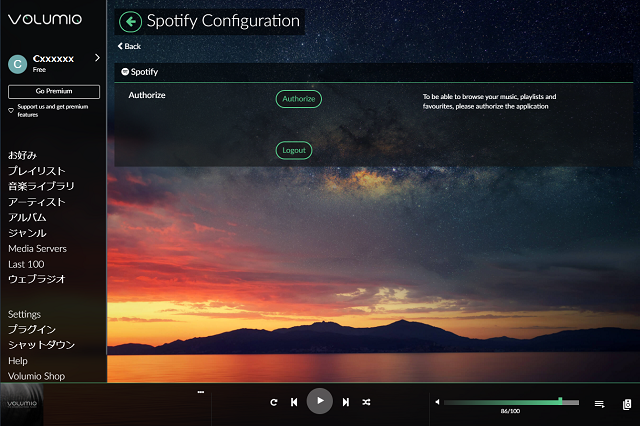Click the volume slider bar
Screen dimensions: 640x426
tap(511, 402)
